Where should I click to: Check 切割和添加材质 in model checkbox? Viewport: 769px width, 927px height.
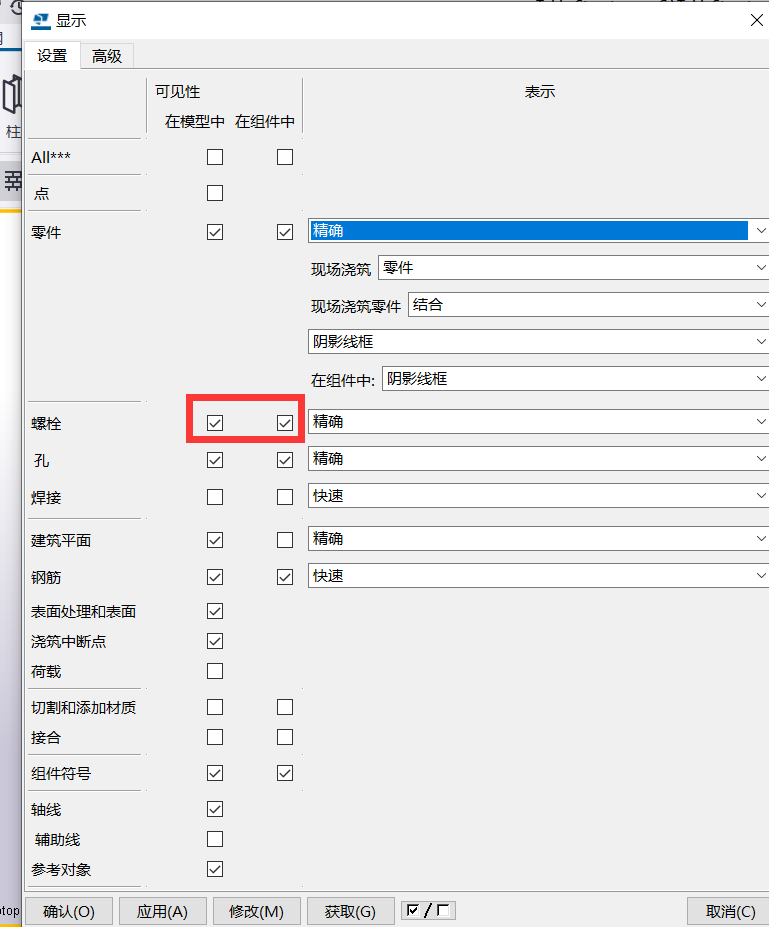[x=215, y=707]
